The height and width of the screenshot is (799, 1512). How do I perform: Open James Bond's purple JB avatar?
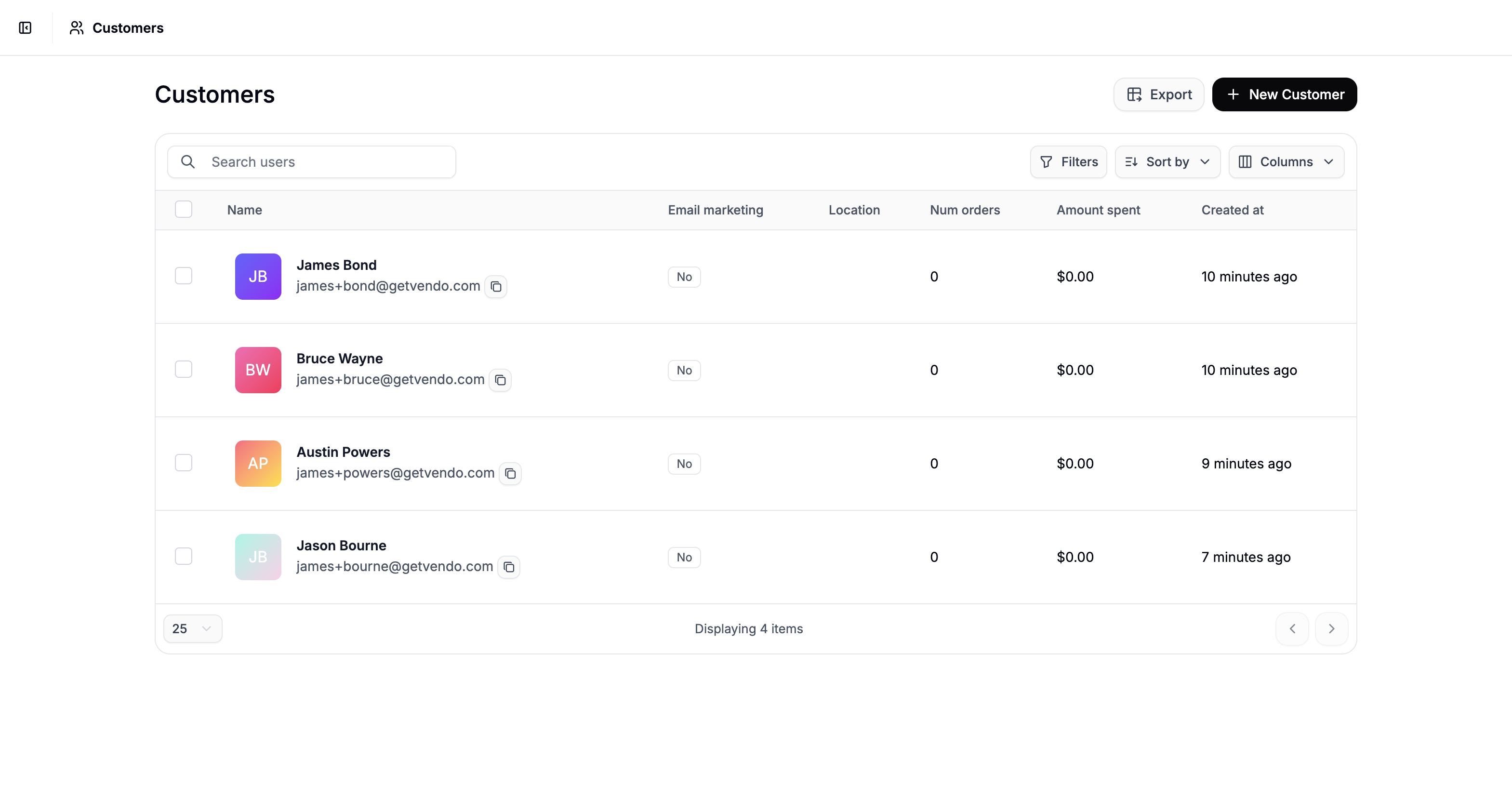click(x=258, y=277)
